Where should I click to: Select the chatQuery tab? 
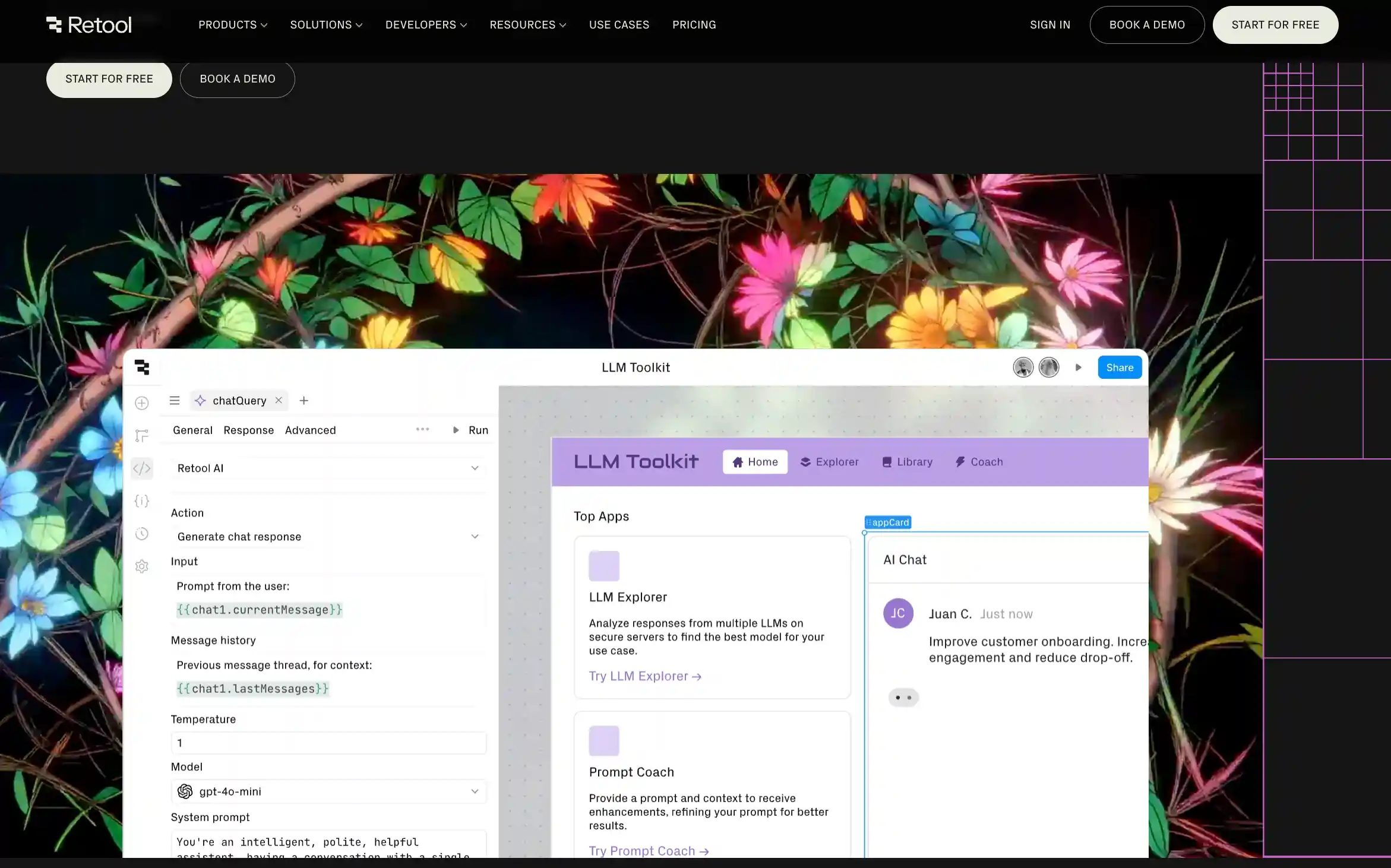(239, 401)
